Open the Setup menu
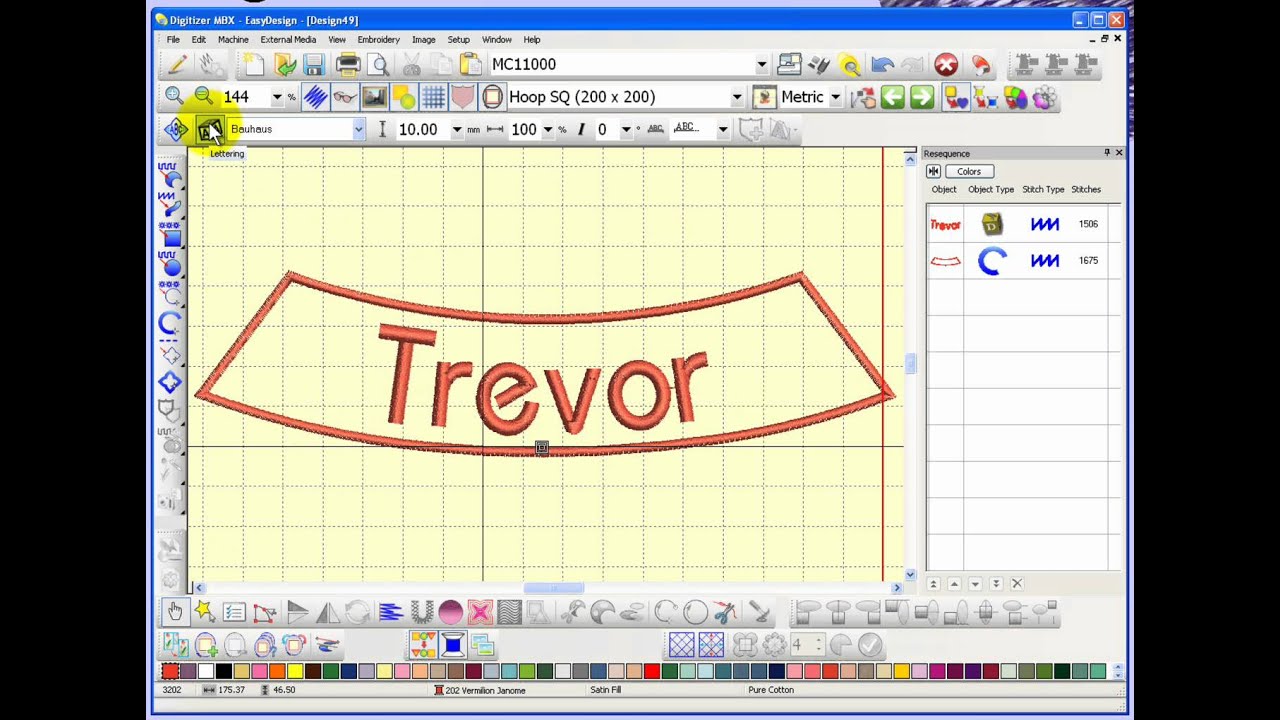 [x=459, y=40]
